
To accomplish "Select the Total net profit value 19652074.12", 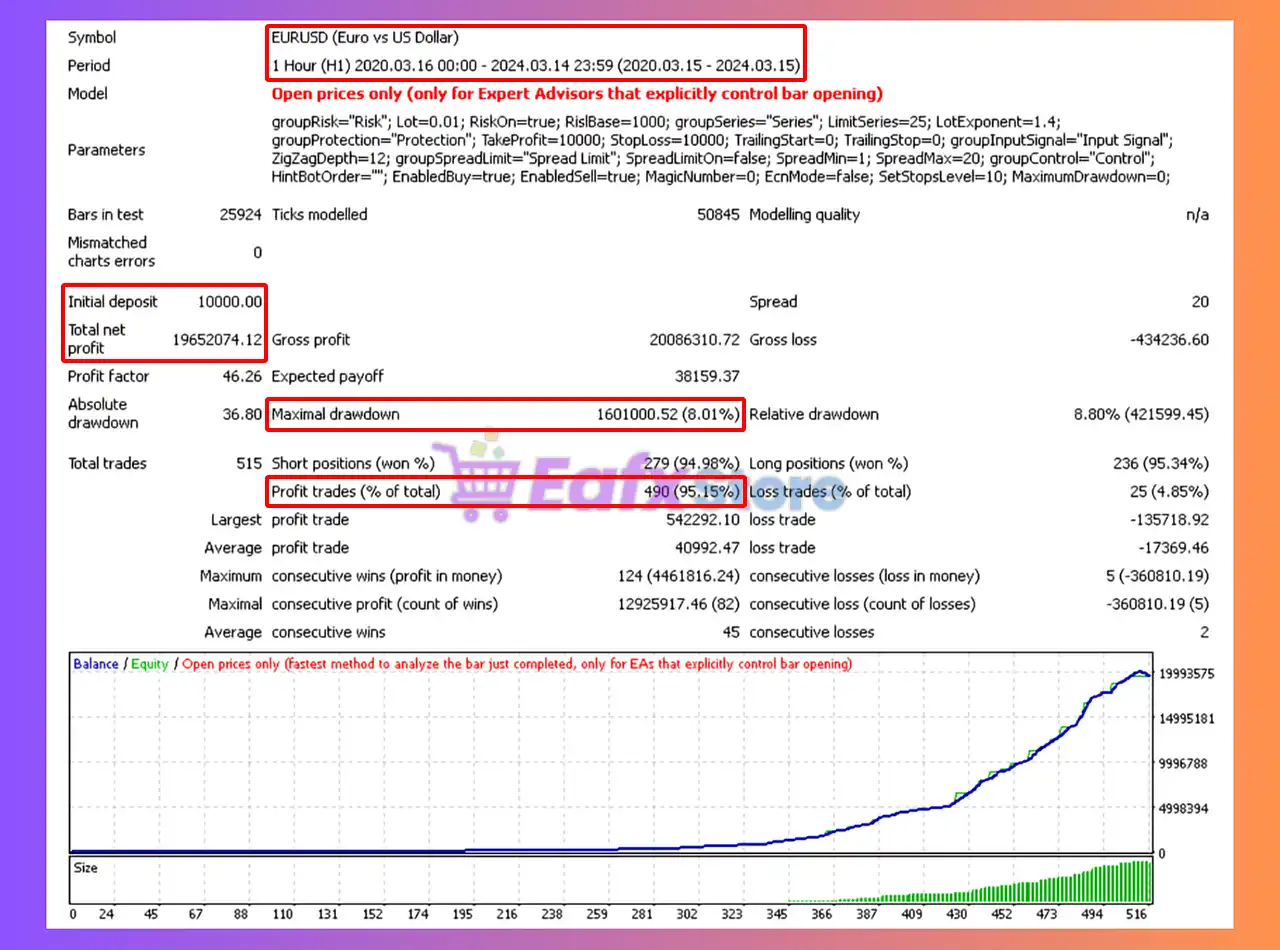I will [x=217, y=340].
